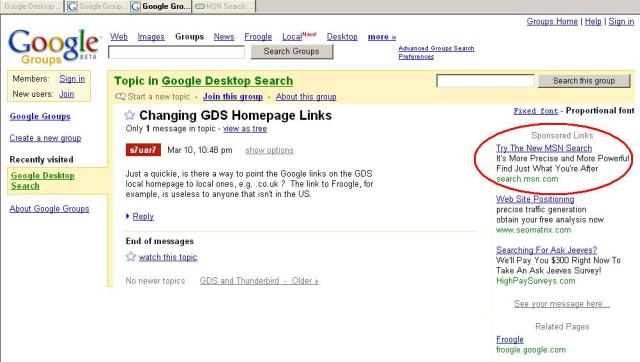Click Join beside New users
The image size is (640, 362).
[x=67, y=94]
